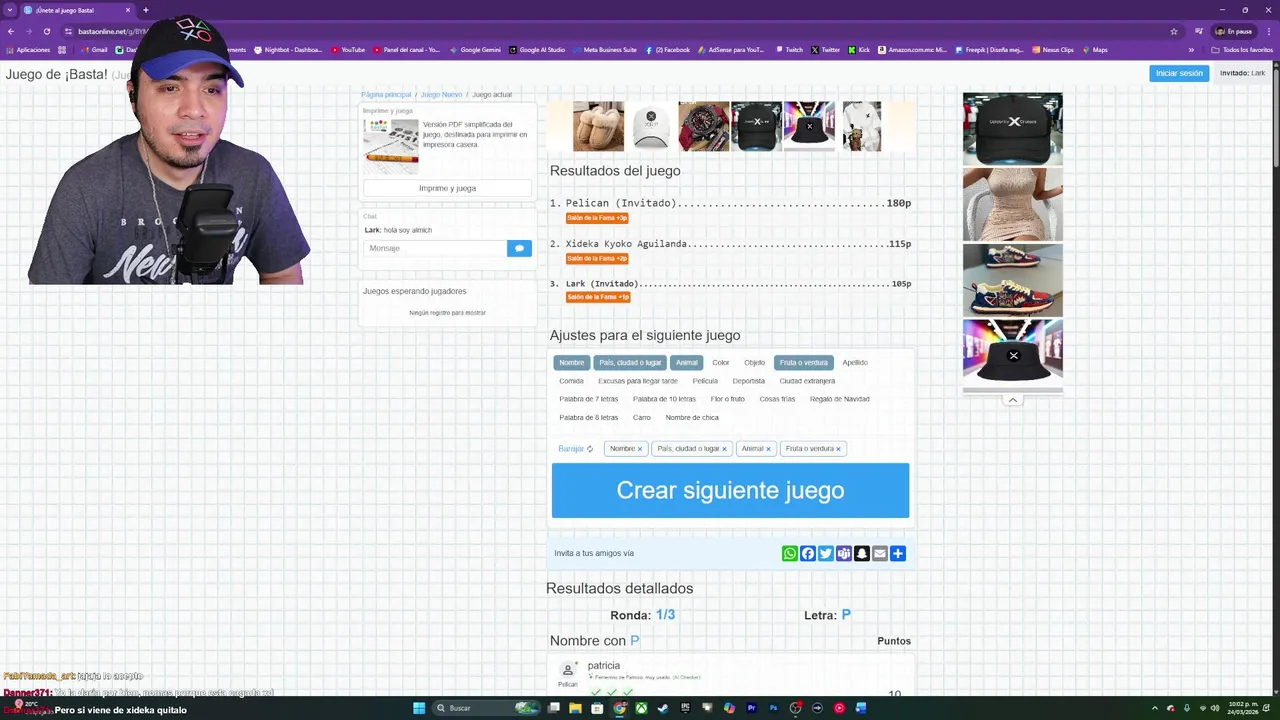The width and height of the screenshot is (1280, 720).
Task: Focus the Mensaje chat input
Action: point(435,248)
